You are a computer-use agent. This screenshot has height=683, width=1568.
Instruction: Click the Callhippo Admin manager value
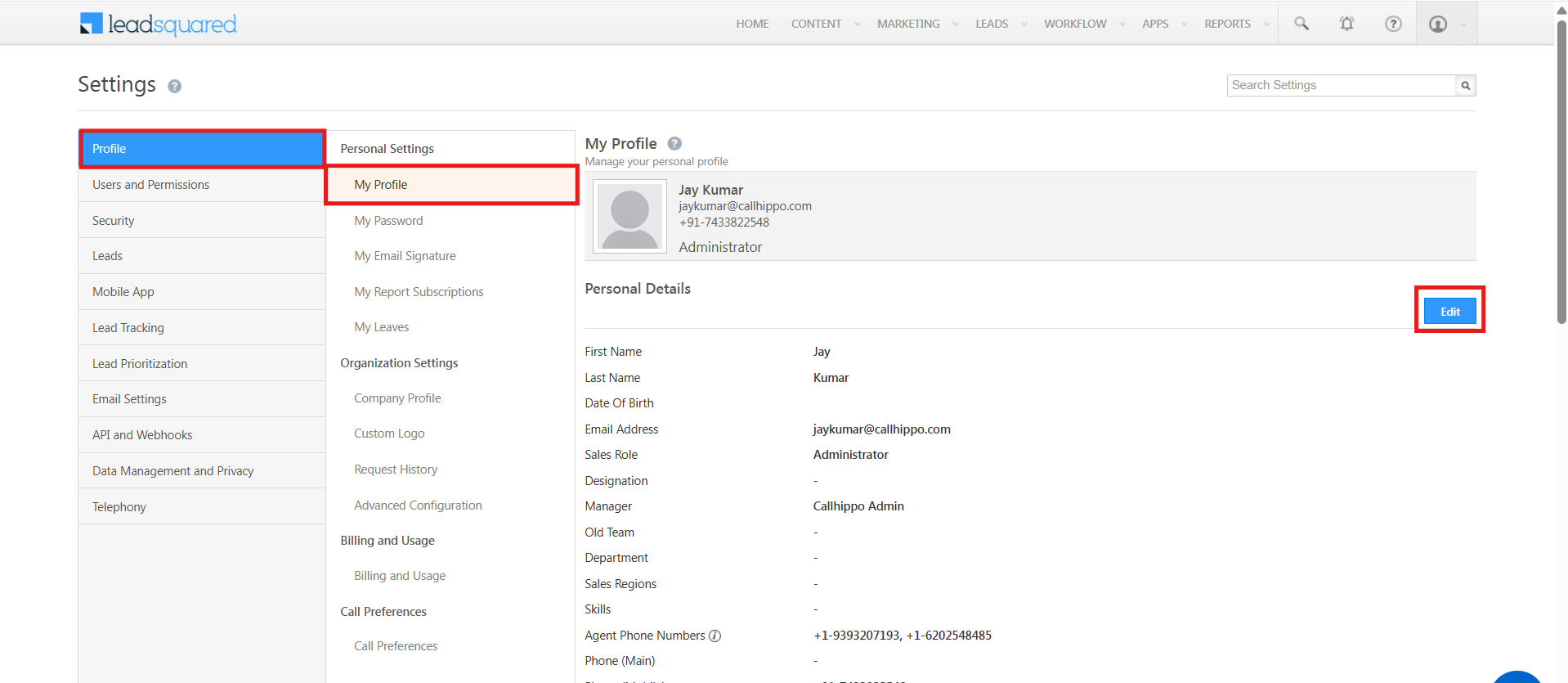click(x=858, y=506)
